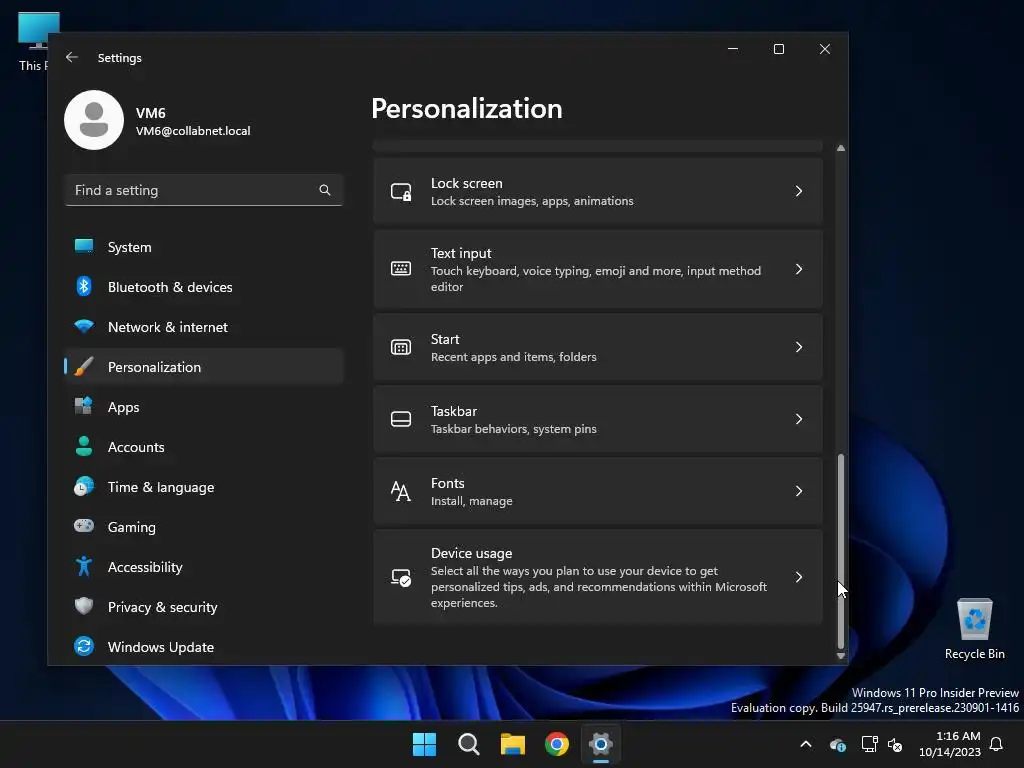1024x768 pixels.
Task: Open the Recycle Bin desktop icon
Action: point(974,629)
